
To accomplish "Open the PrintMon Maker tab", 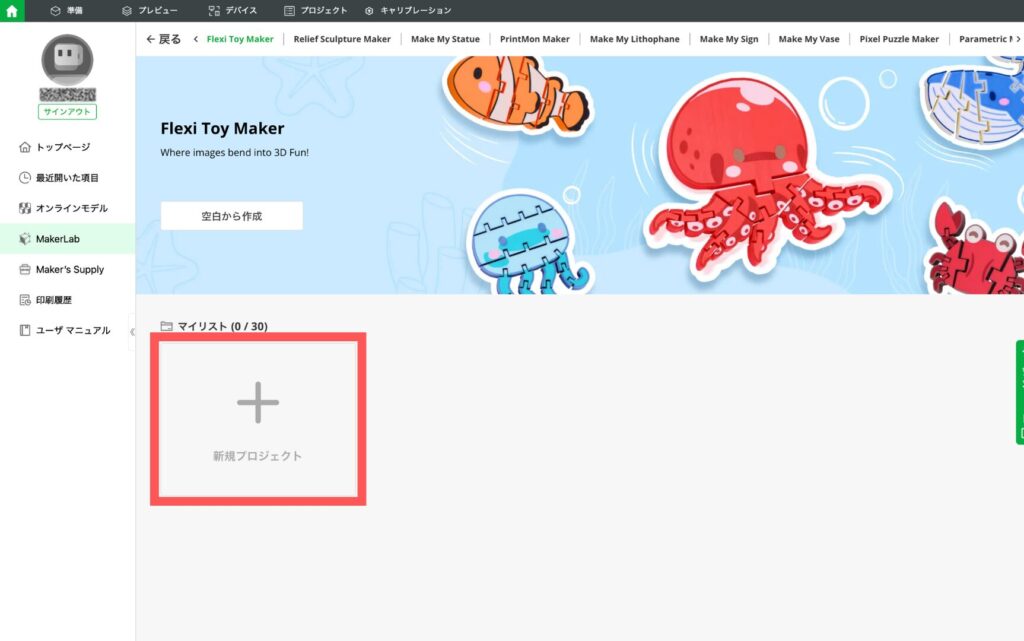I will 535,39.
